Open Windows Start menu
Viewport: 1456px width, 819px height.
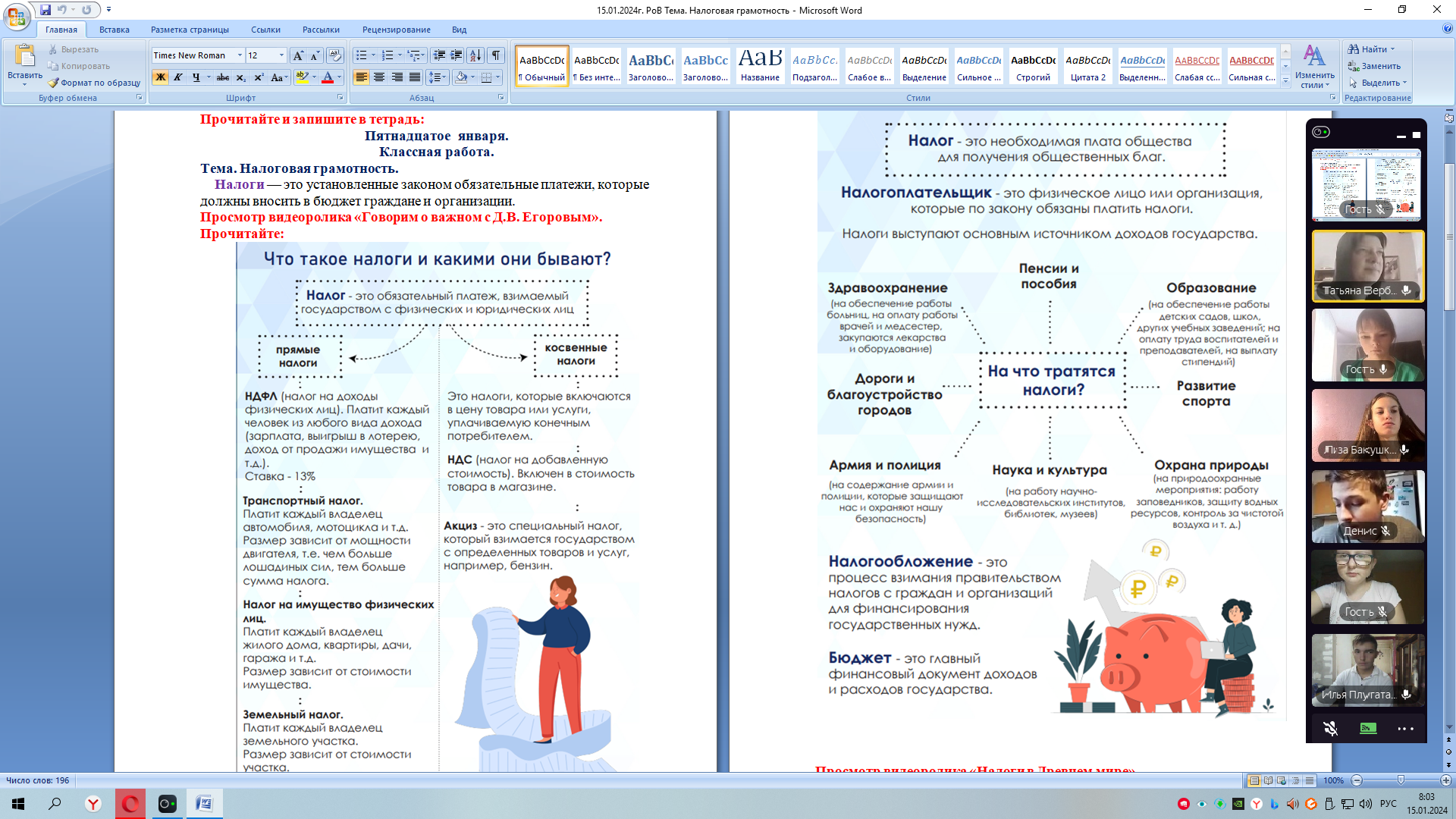pos(18,804)
